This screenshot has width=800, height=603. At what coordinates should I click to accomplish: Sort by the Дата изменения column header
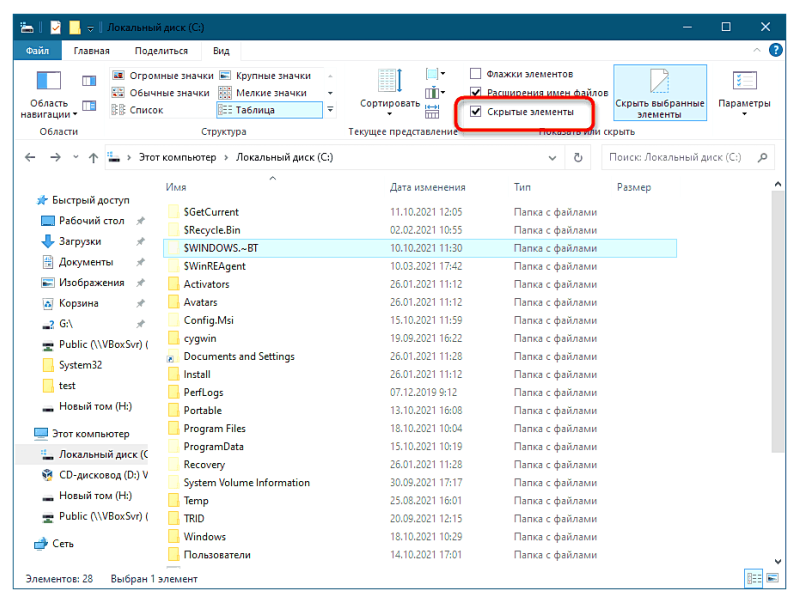tap(428, 187)
